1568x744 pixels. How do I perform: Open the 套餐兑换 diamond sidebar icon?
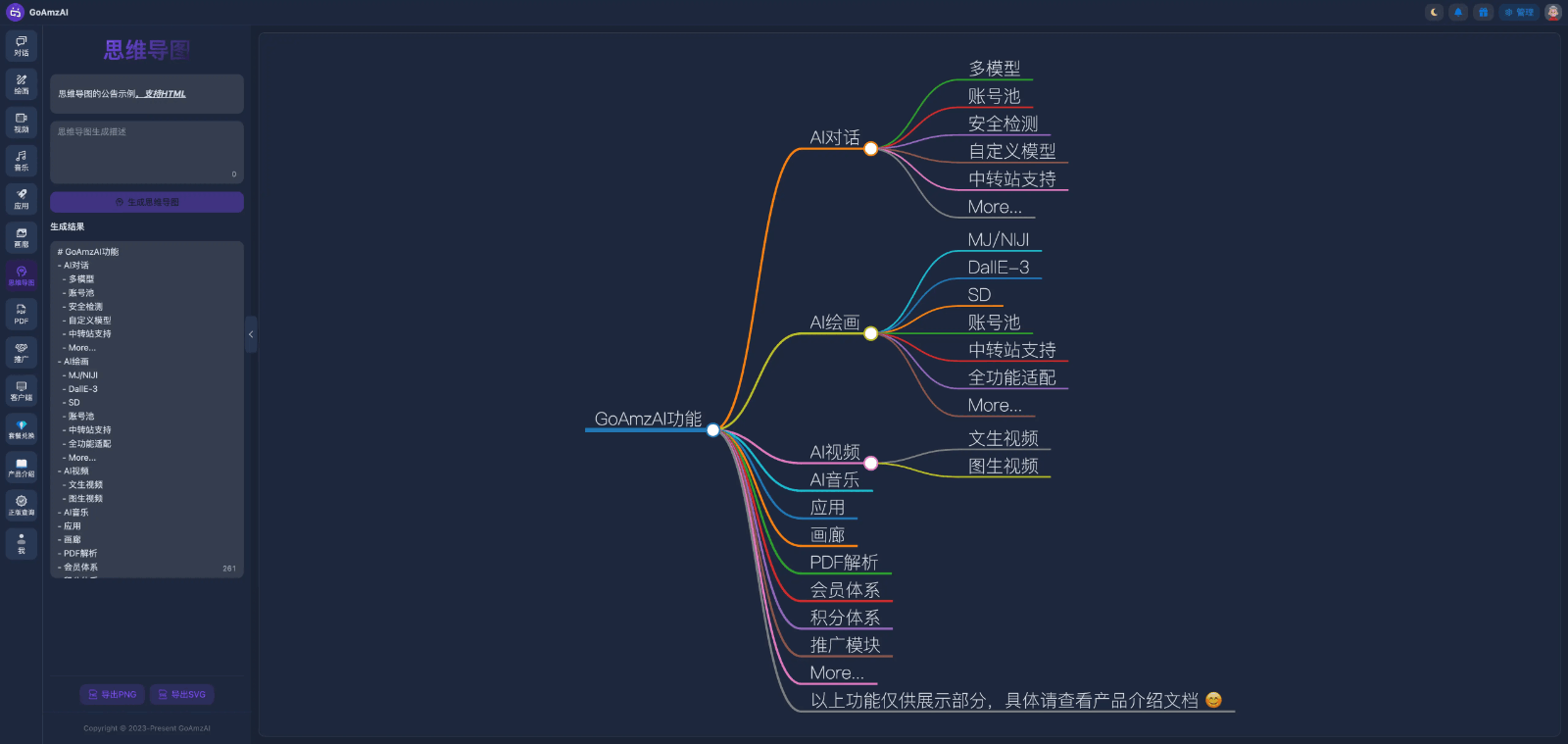pos(22,427)
